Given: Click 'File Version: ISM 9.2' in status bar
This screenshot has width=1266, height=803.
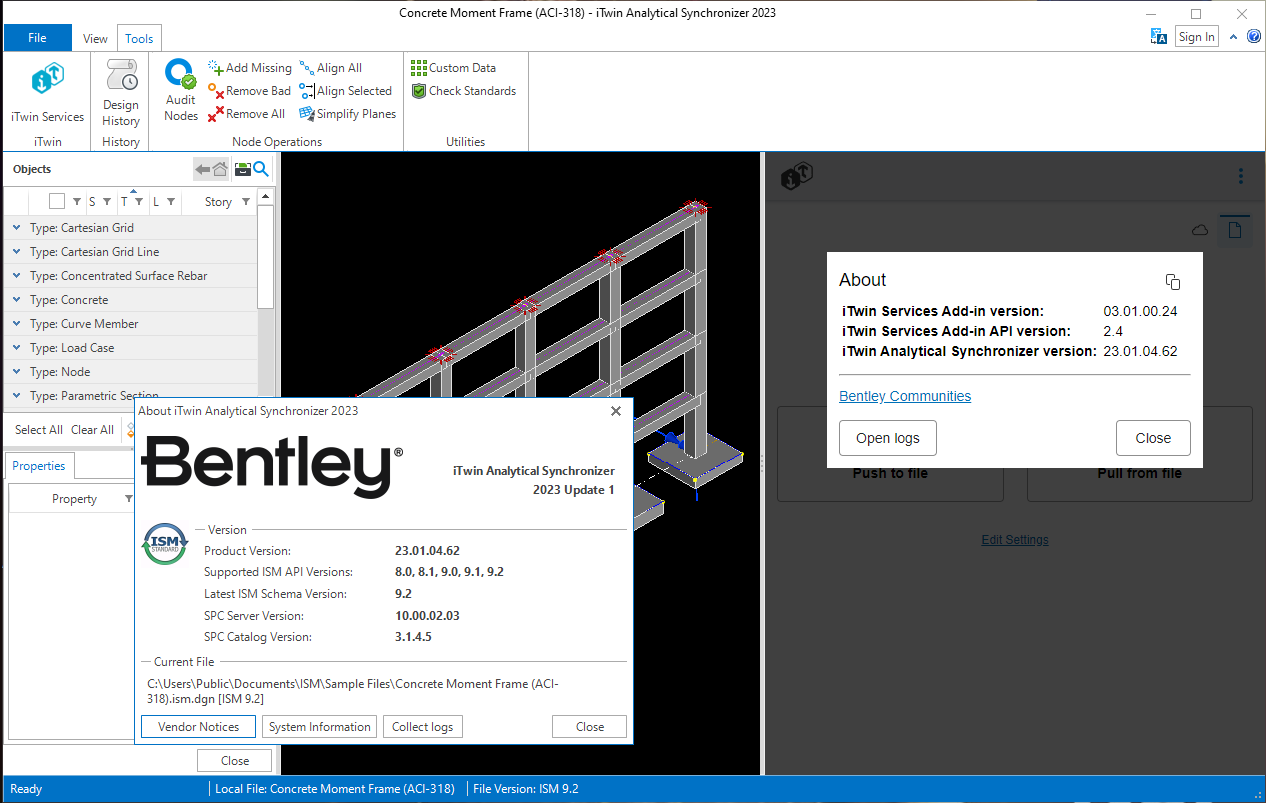Looking at the screenshot, I should pos(526,789).
